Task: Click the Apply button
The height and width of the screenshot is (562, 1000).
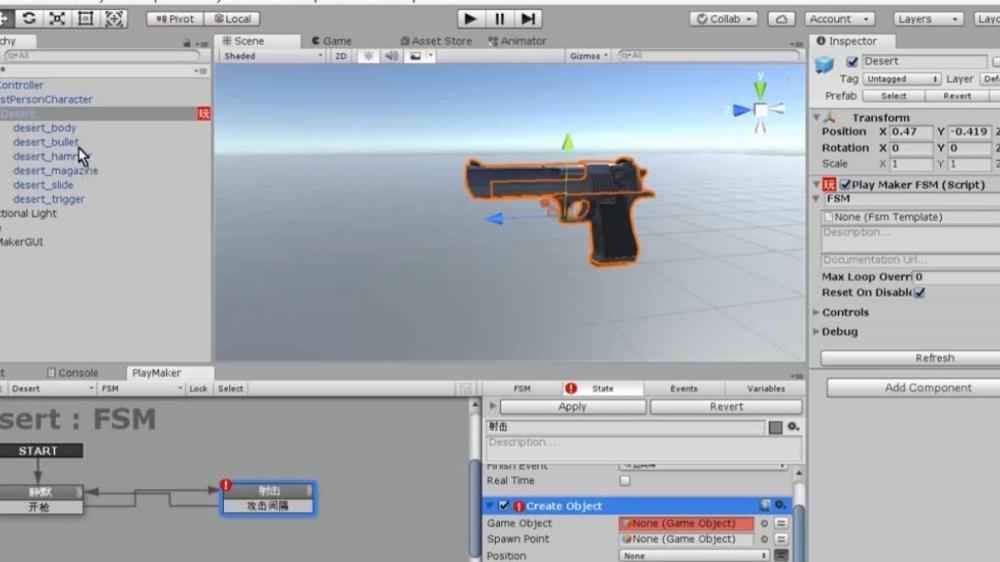Action: (573, 406)
